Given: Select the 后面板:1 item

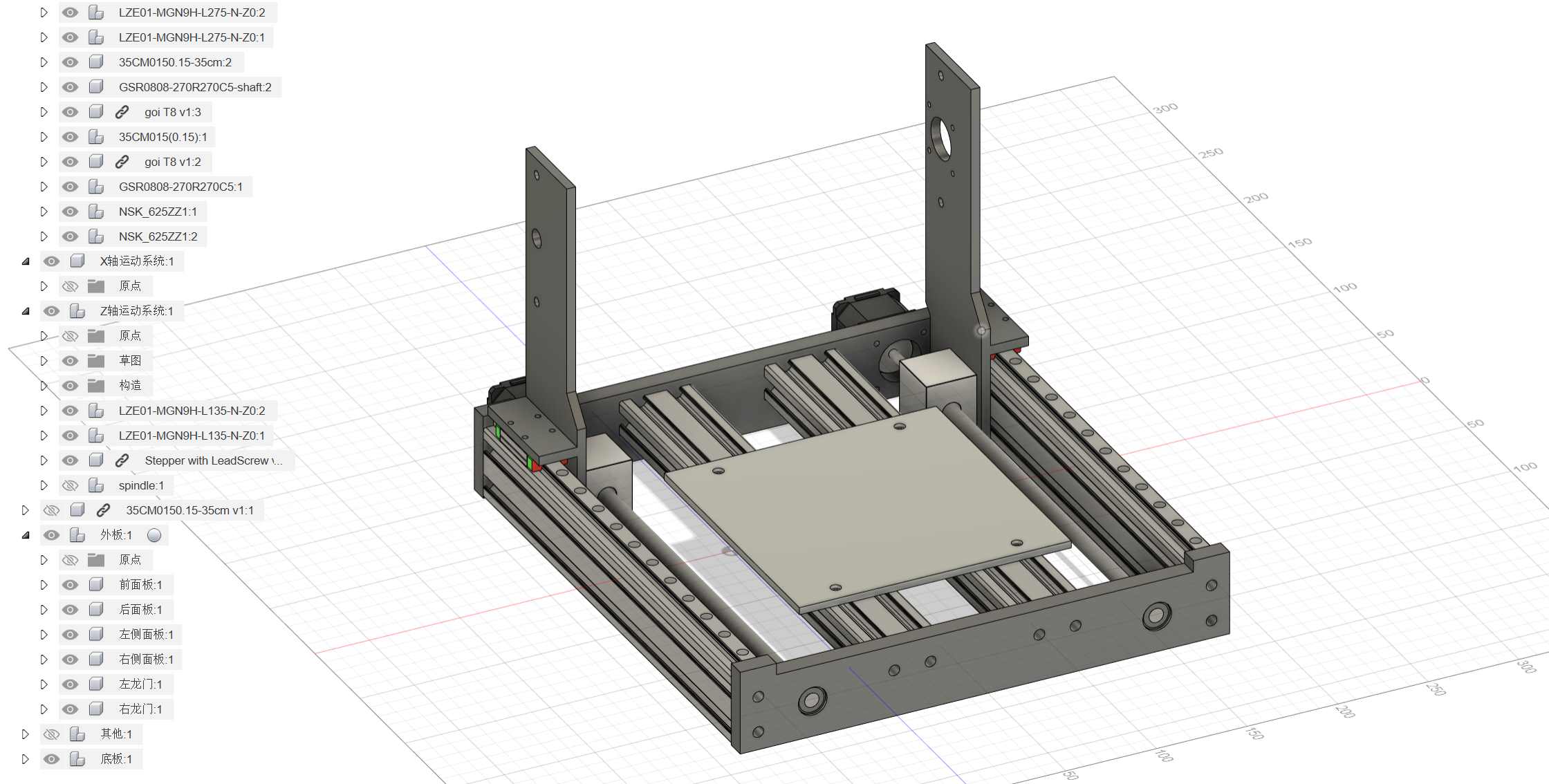Looking at the screenshot, I should (x=140, y=610).
